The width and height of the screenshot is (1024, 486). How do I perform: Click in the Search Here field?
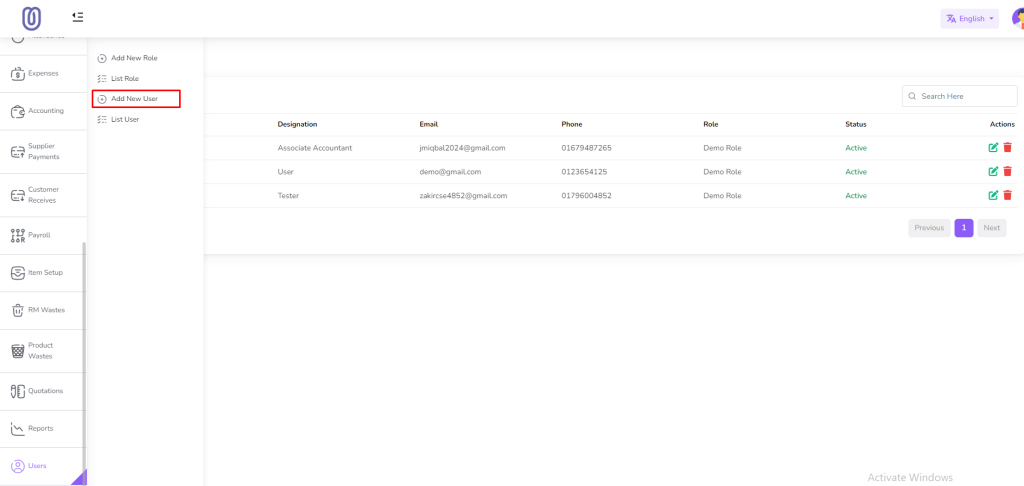point(959,96)
